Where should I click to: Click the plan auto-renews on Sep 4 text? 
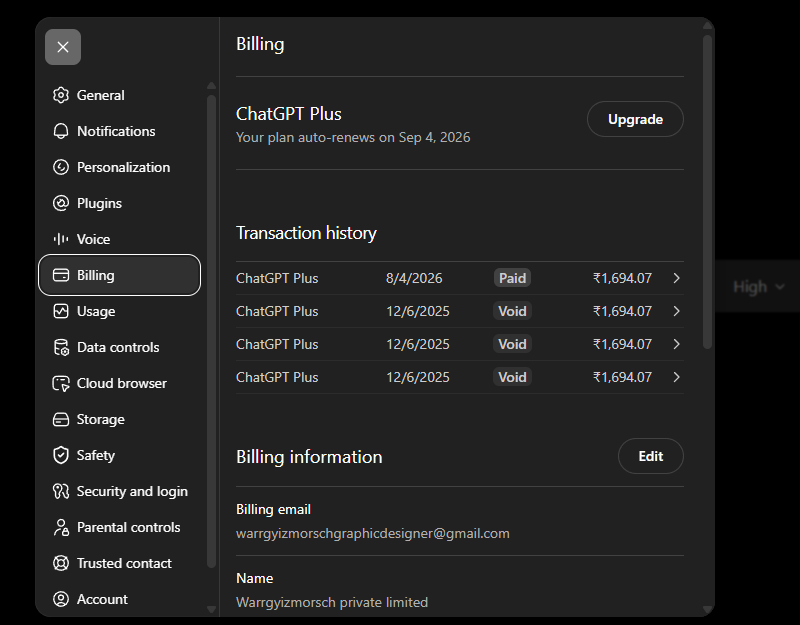(353, 137)
